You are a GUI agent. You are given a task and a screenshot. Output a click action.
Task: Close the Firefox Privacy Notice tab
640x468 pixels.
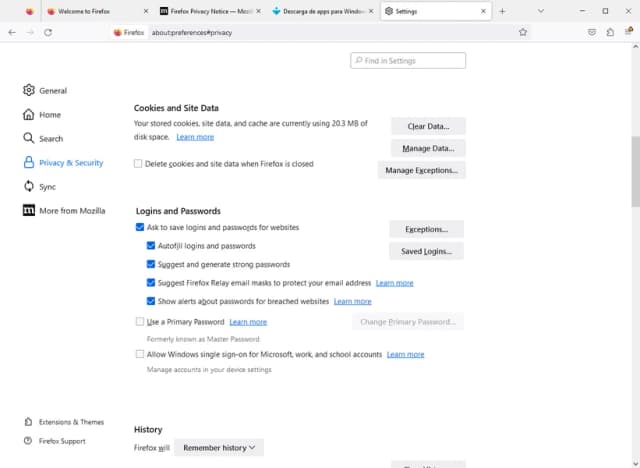tap(258, 11)
